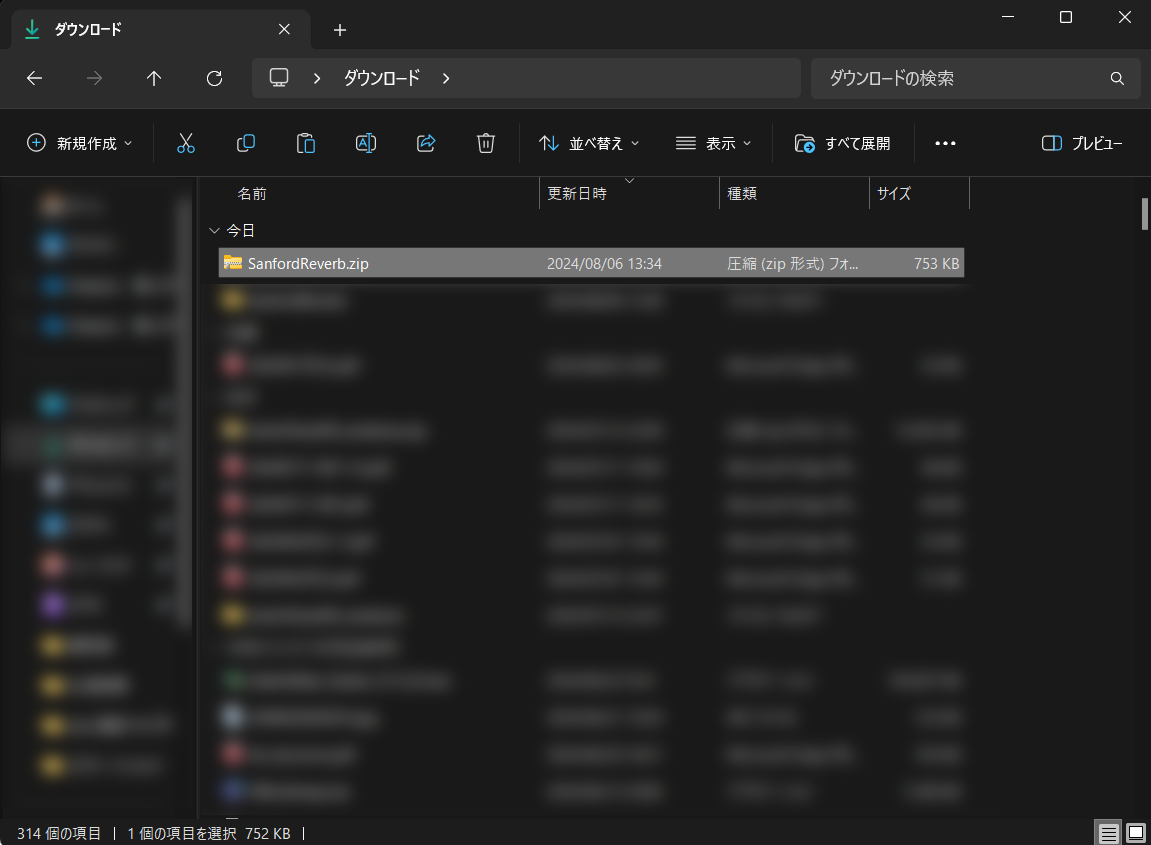Switch to large thumbnails via the status bar icon
The height and width of the screenshot is (845, 1151).
pyautogui.click(x=1136, y=832)
